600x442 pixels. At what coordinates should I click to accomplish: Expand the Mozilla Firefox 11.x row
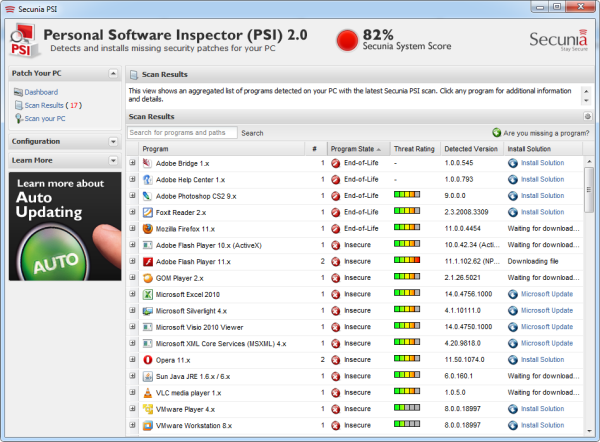pyautogui.click(x=132, y=228)
